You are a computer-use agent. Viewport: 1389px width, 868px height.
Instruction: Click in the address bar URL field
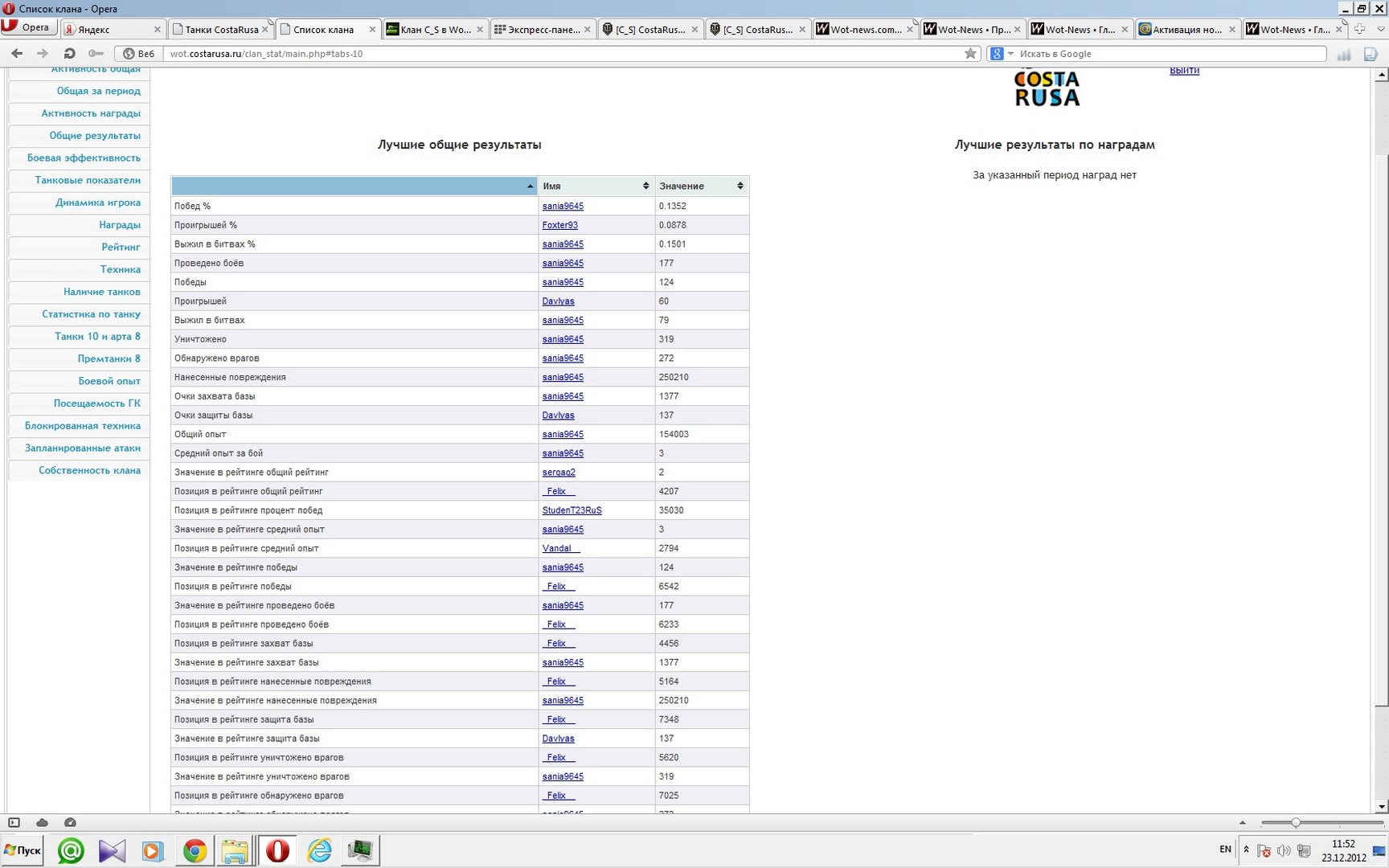click(x=563, y=54)
